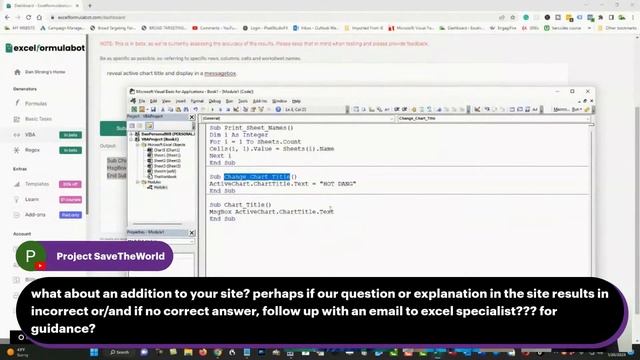Screen dimensions: 640x360
Task: Open the Microsoft Visual bookmark in bookmarks bar
Action: pos(411,28)
